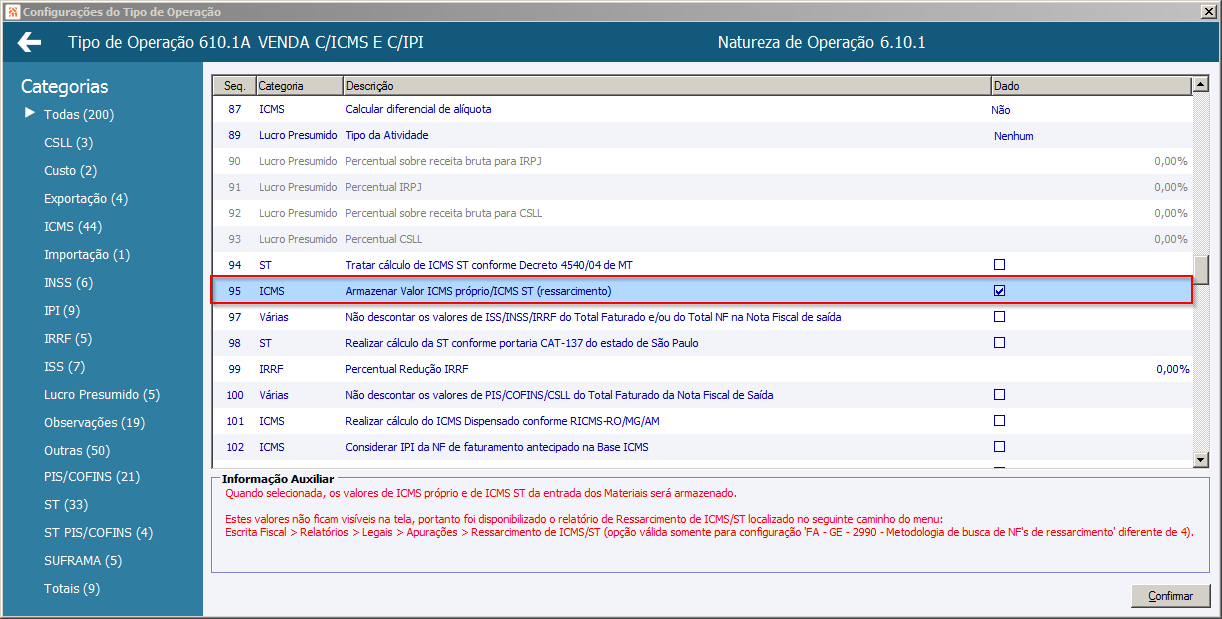Sort by the Dado column header
Viewport: 1222px width, 619px height.
click(x=1091, y=87)
